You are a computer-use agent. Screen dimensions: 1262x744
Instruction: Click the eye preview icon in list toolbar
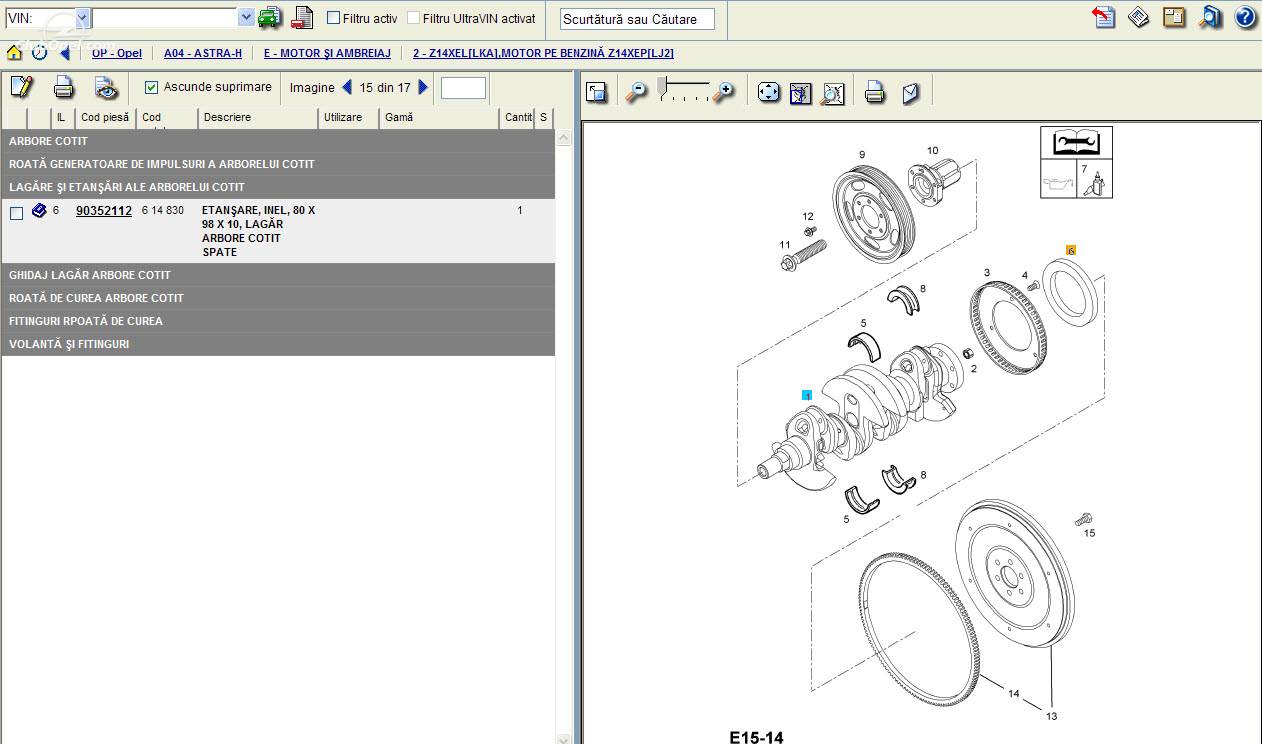(x=106, y=88)
